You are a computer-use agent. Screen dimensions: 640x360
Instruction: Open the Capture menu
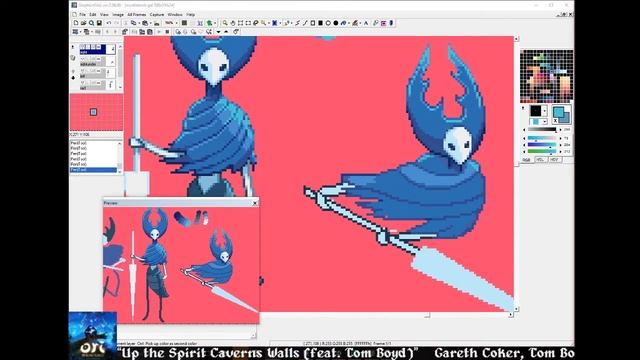[x=157, y=14]
